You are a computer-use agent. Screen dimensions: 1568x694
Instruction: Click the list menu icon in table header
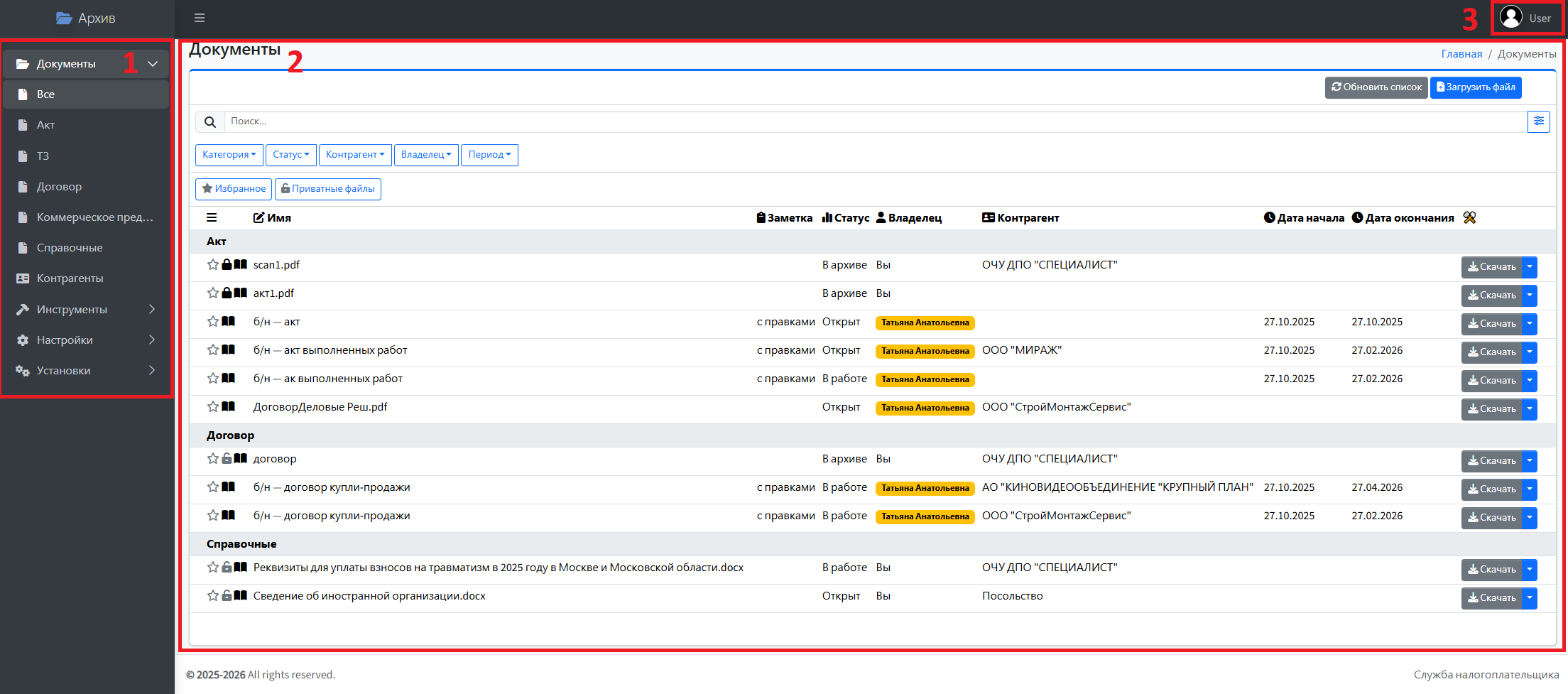(212, 218)
